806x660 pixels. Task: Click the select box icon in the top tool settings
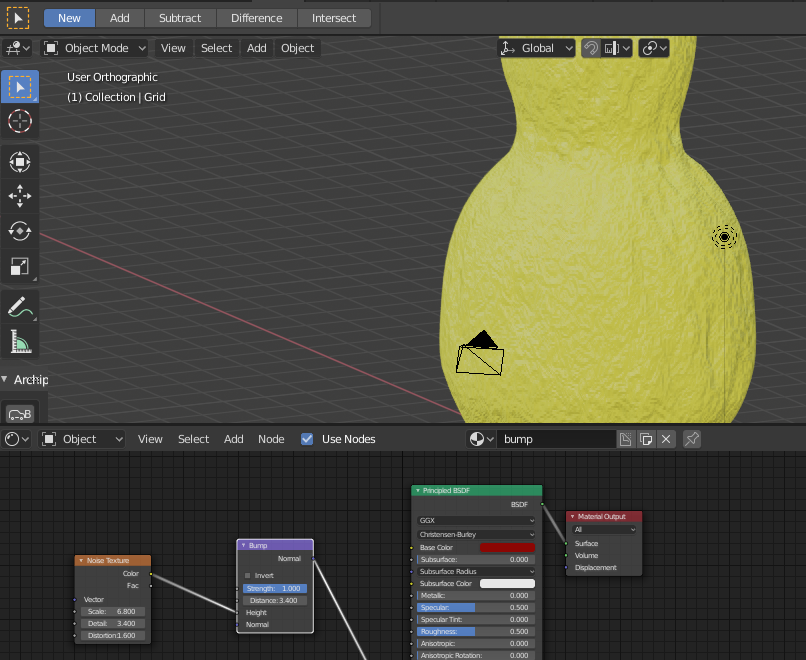pos(18,18)
